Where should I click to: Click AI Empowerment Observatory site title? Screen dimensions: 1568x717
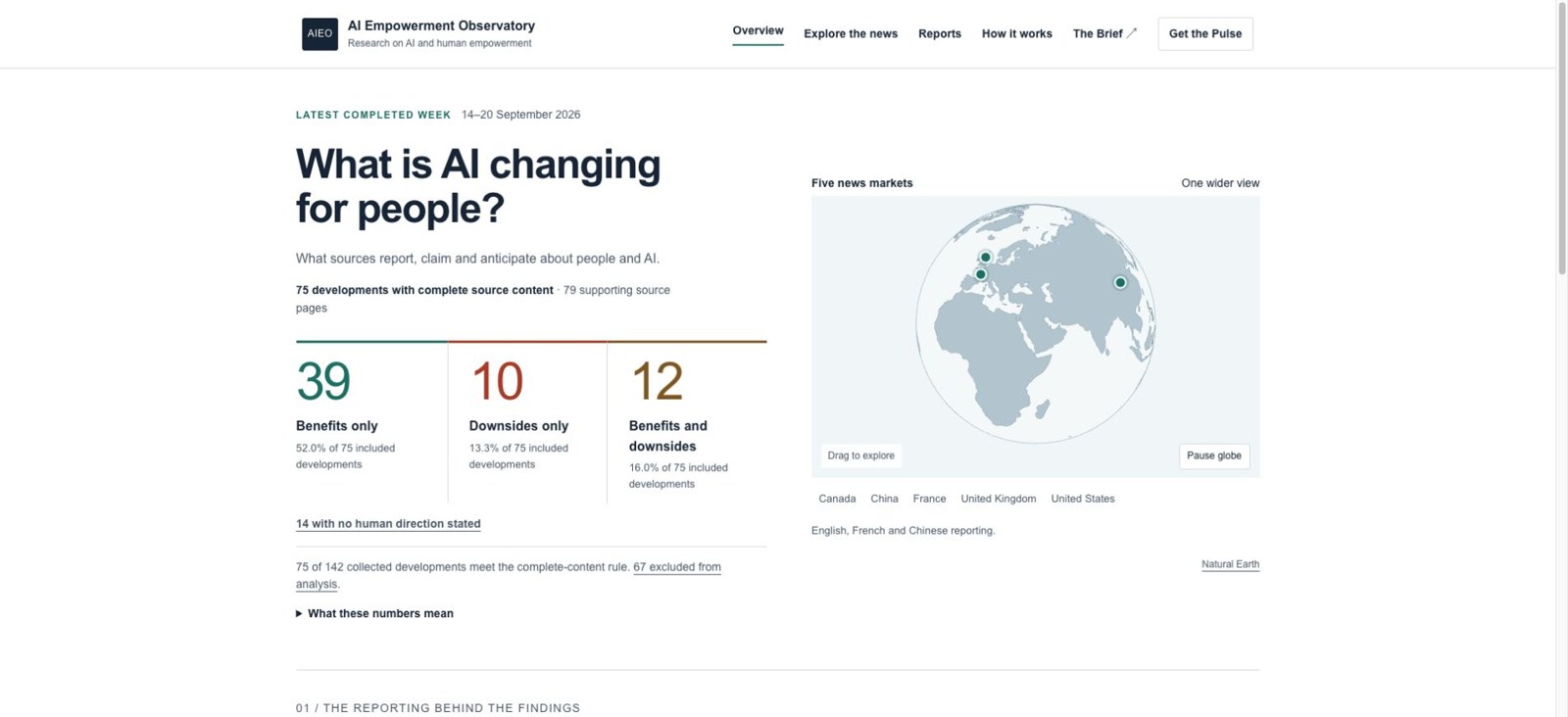[441, 25]
